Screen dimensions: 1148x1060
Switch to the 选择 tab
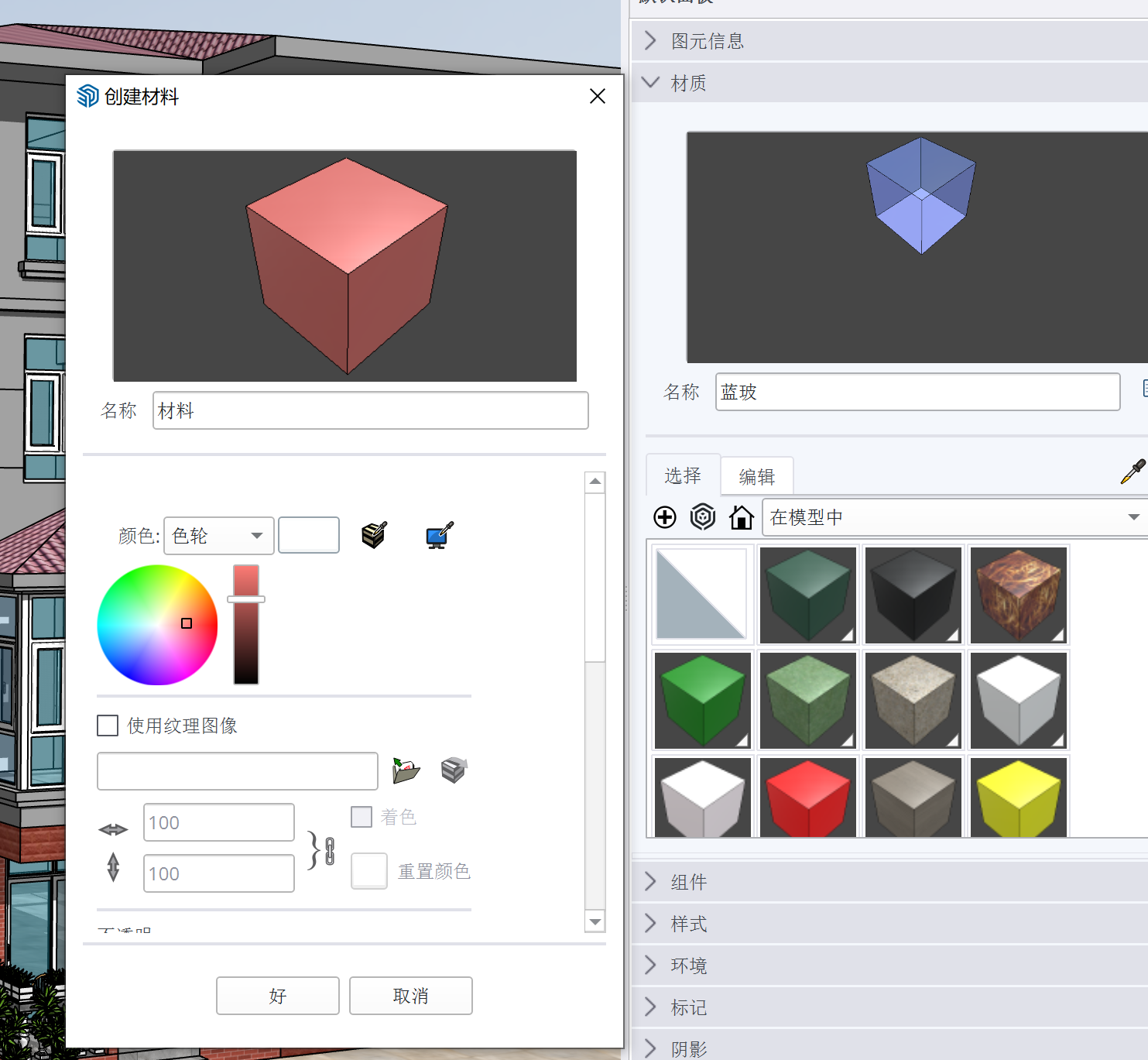pyautogui.click(x=682, y=475)
